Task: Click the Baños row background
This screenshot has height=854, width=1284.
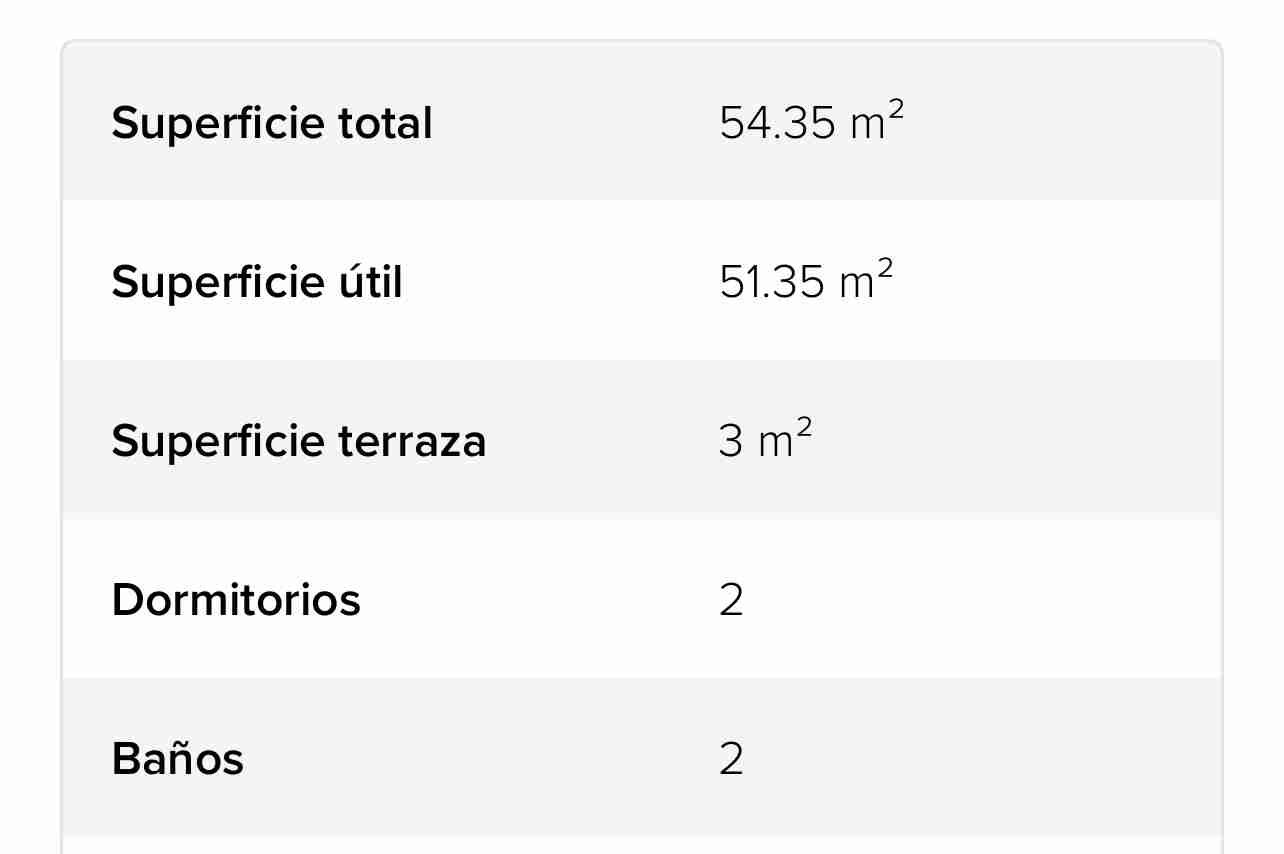Action: pos(641,757)
